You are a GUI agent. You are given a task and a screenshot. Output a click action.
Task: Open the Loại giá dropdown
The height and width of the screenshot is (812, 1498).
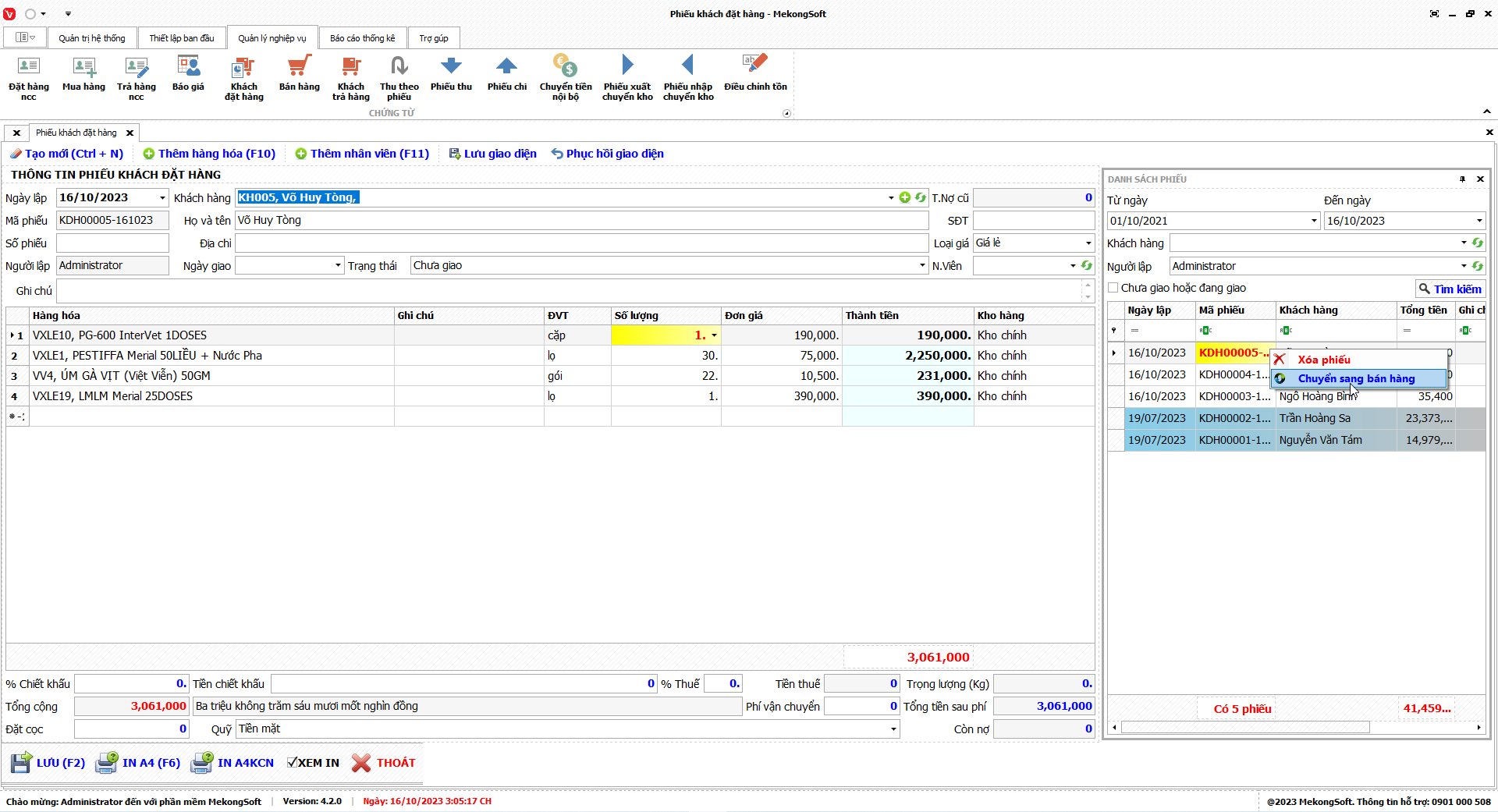tap(1088, 243)
